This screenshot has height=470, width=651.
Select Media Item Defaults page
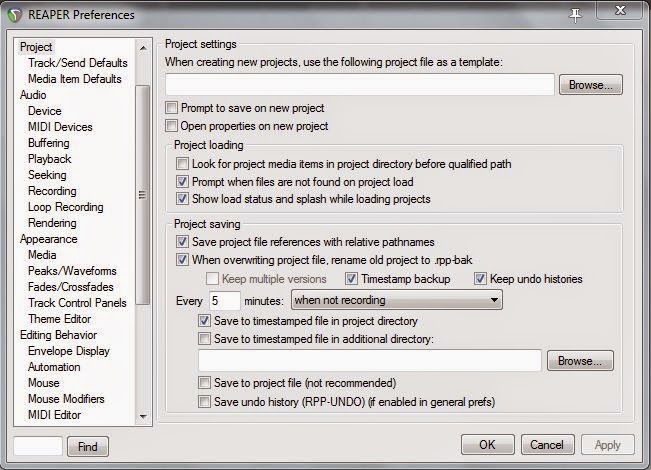(75, 79)
